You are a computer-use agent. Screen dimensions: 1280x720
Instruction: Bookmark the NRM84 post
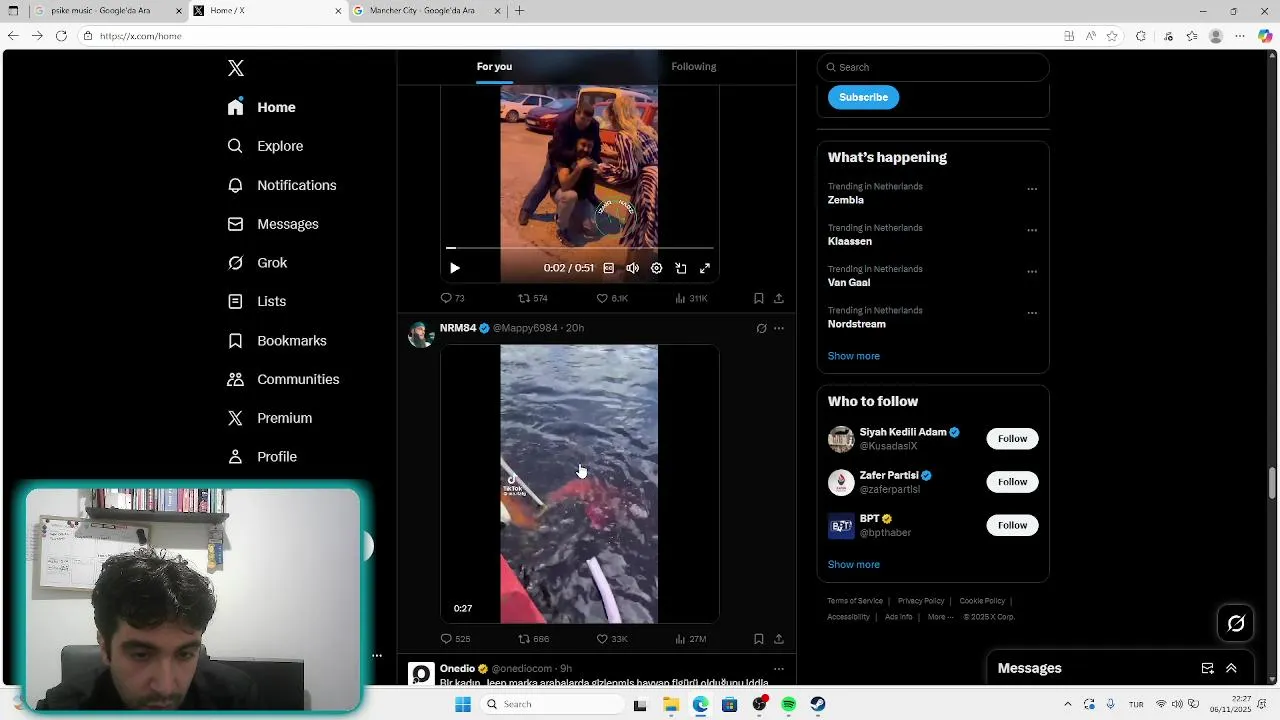(x=759, y=639)
